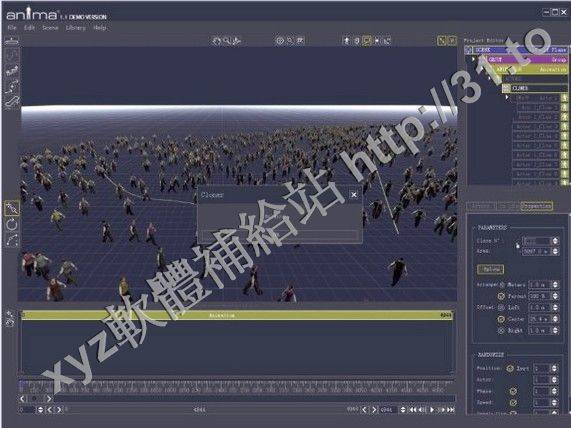Viewport: 571px width, 428px height.
Task: Click the yellow button in Parameters section
Action: 490,269
